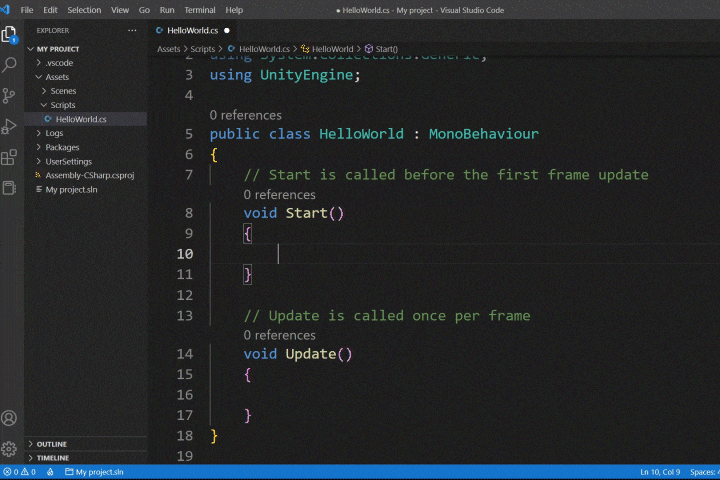Open the Accounts menu icon
The width and height of the screenshot is (720, 480).
click(9, 418)
